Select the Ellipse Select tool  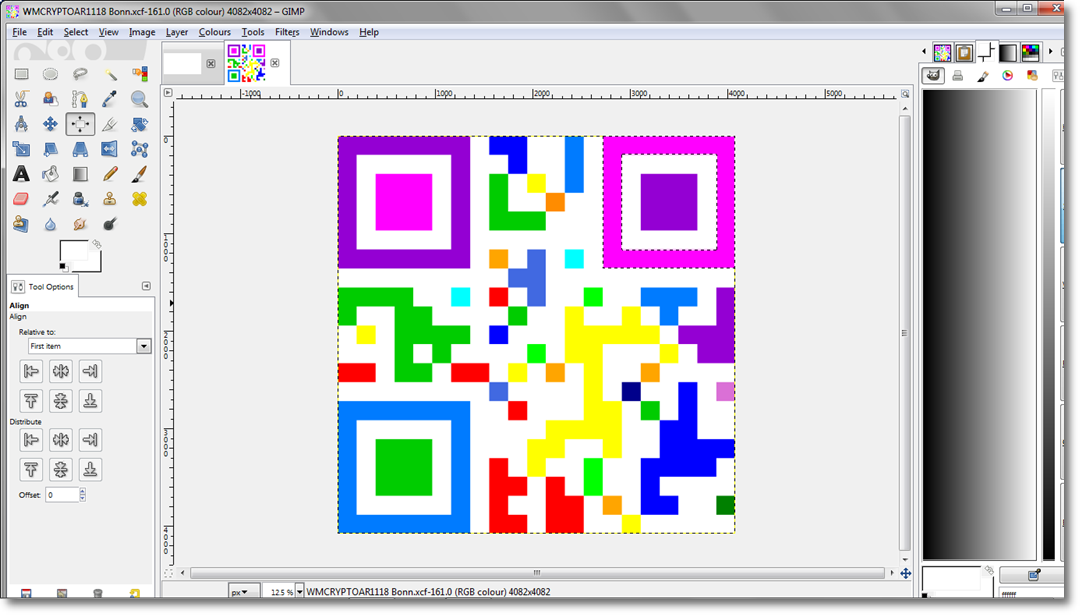pos(50,74)
